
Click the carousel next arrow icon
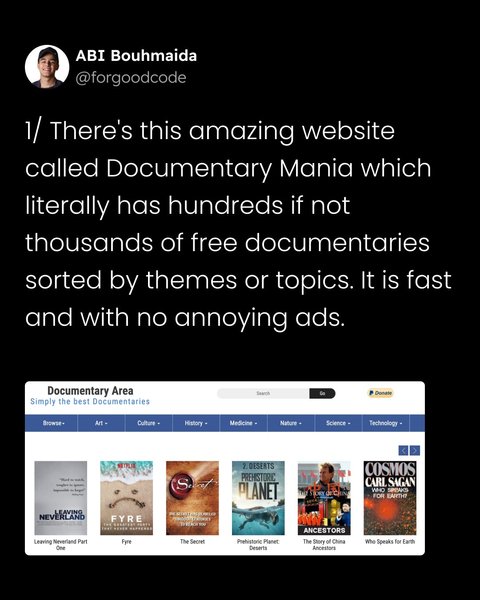[x=415, y=450]
